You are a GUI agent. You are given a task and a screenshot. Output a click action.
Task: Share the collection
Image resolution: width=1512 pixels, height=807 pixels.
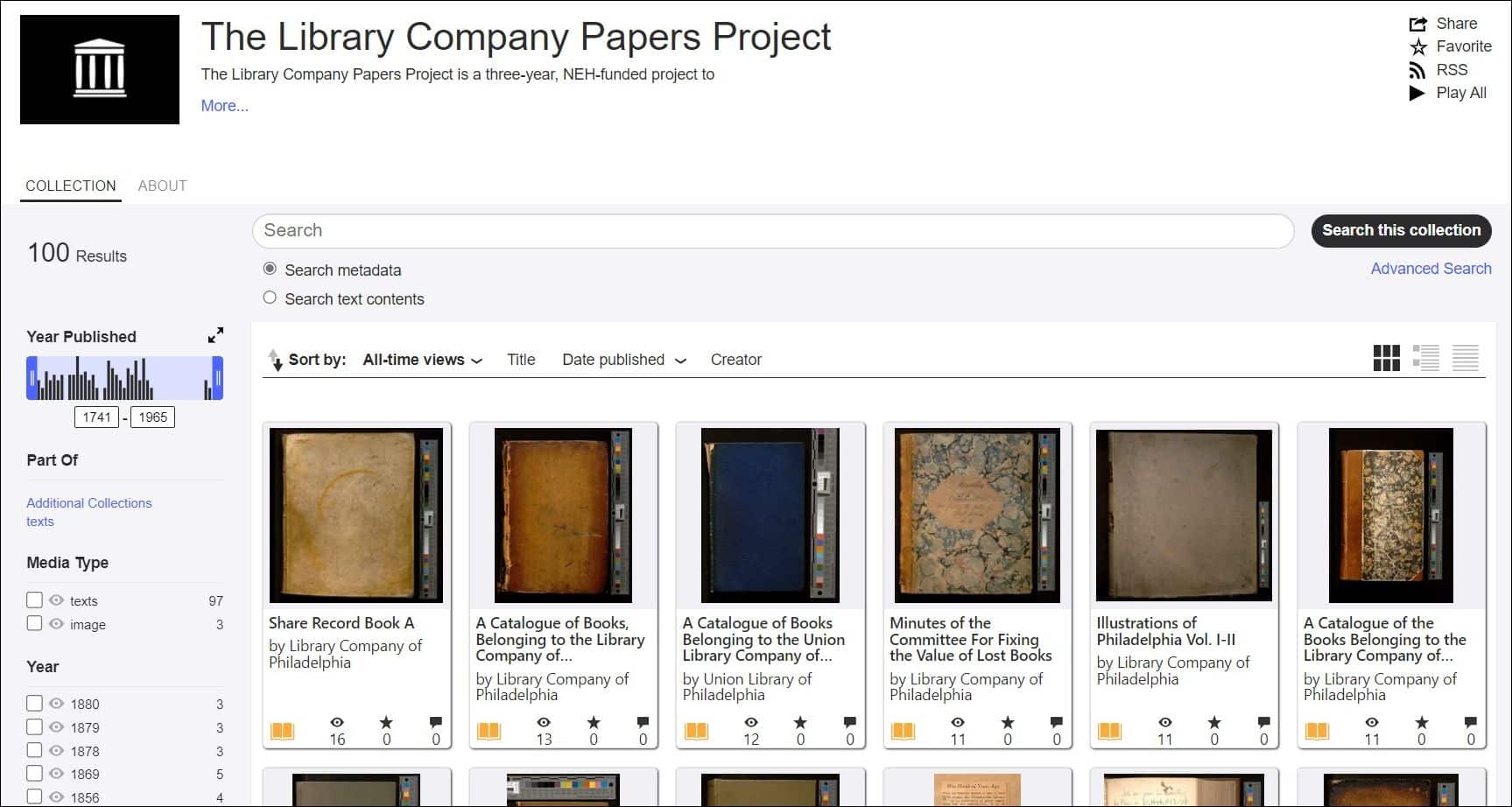[1419, 24]
